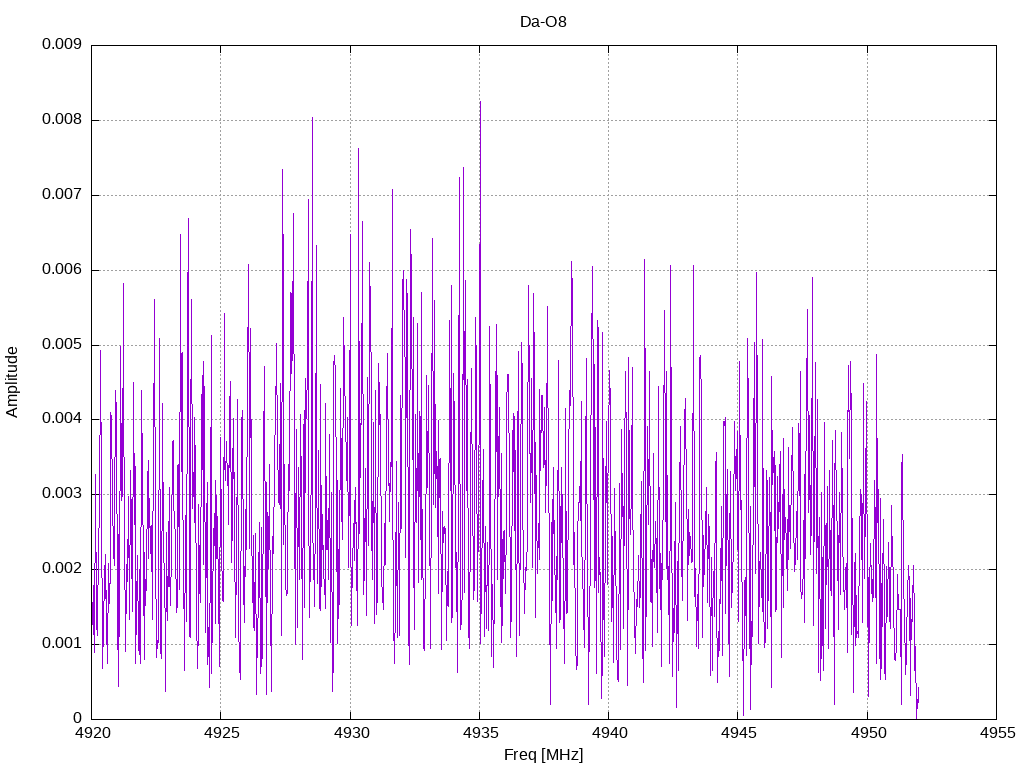Click the 0.007 y-axis tick label
Viewport: 1024px width, 768px height.
[x=62, y=195]
